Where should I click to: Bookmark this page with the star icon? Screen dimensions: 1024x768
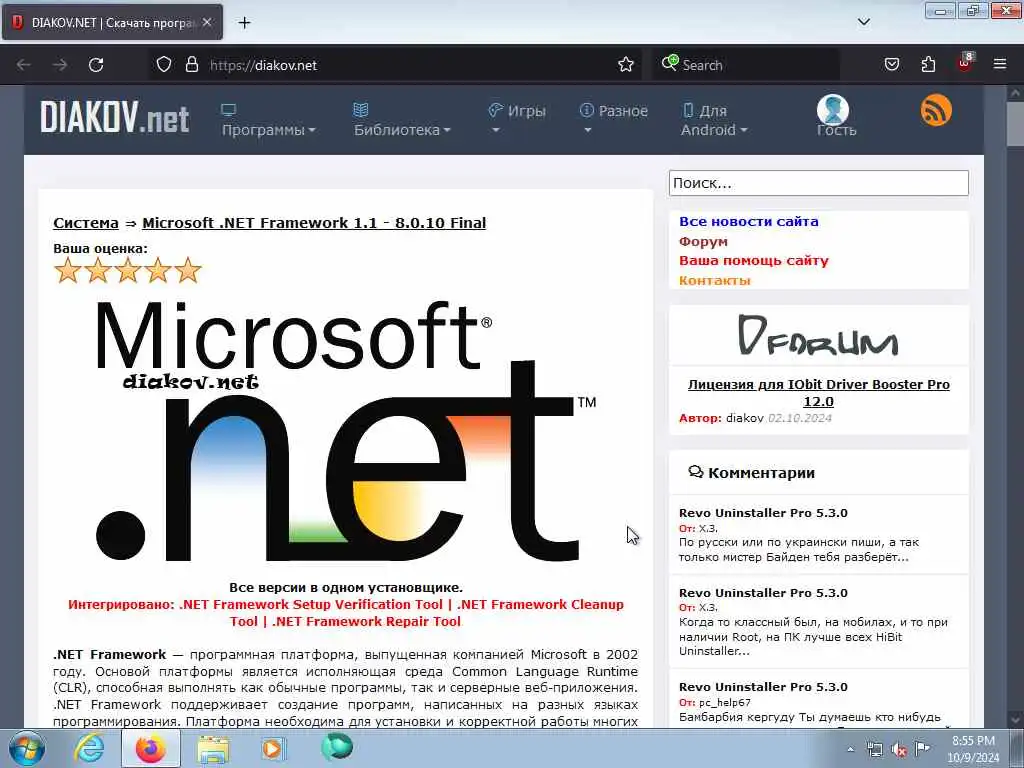click(626, 65)
